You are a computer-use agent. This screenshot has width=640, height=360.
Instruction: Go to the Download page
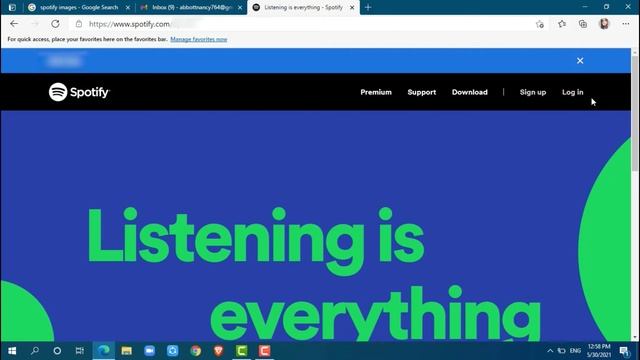tap(469, 92)
